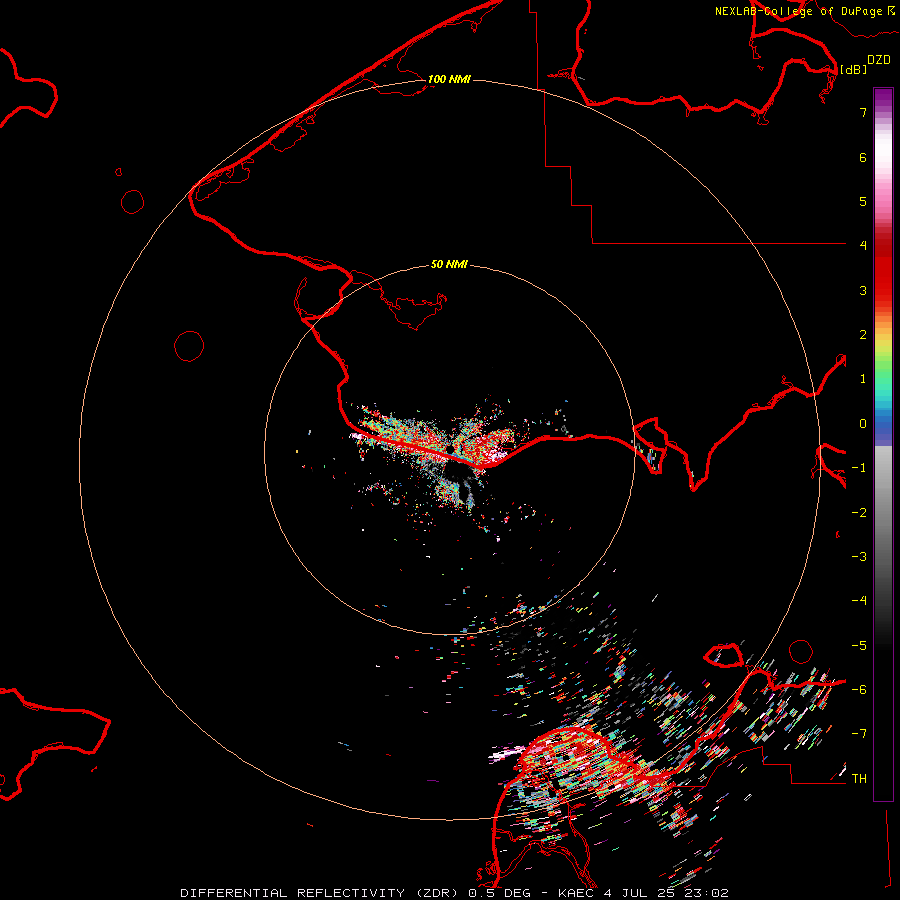Click the "0" value on the color scale
The width and height of the screenshot is (900, 900).
click(x=863, y=424)
